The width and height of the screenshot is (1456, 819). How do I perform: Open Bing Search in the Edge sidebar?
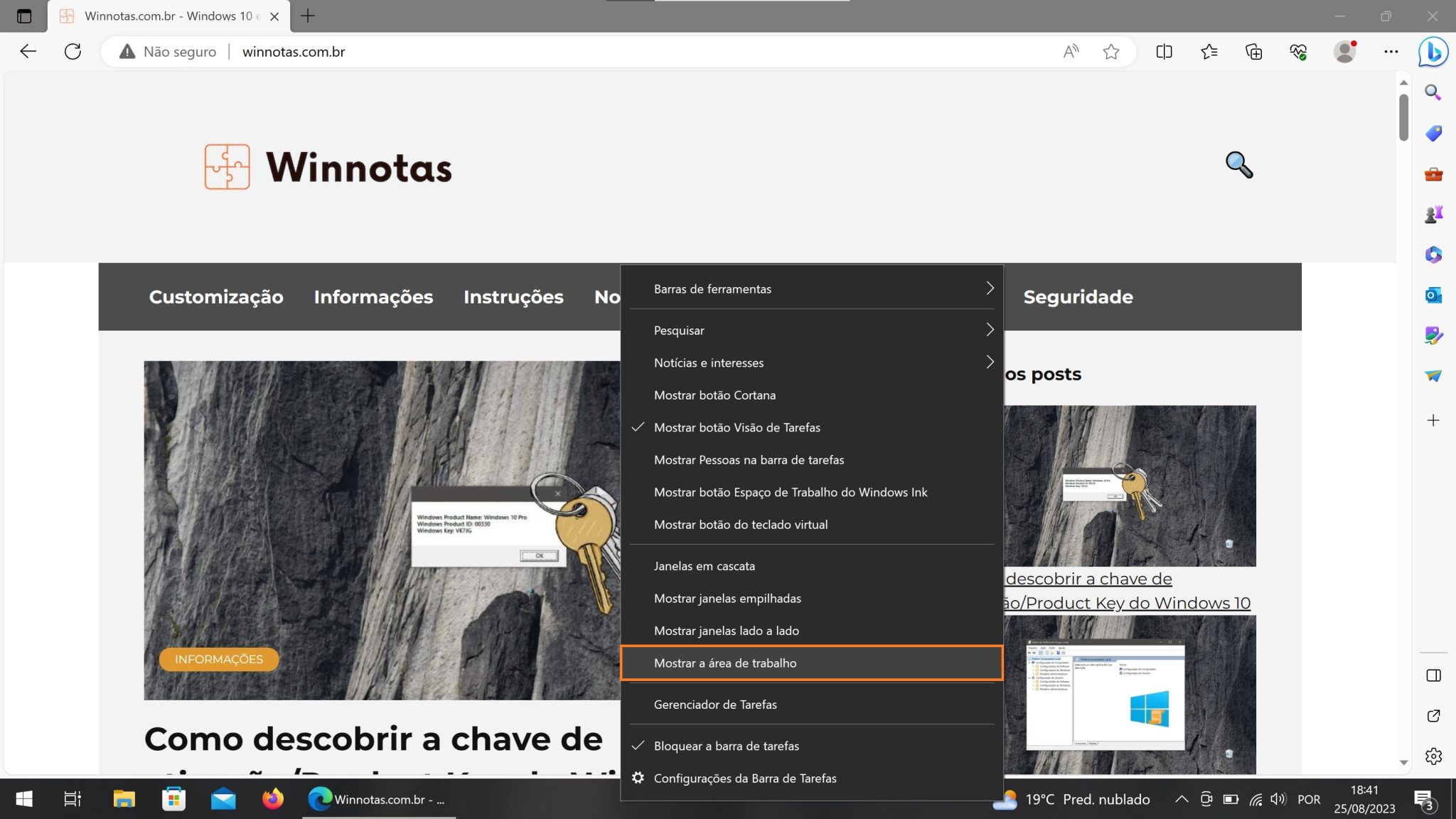tap(1434, 93)
